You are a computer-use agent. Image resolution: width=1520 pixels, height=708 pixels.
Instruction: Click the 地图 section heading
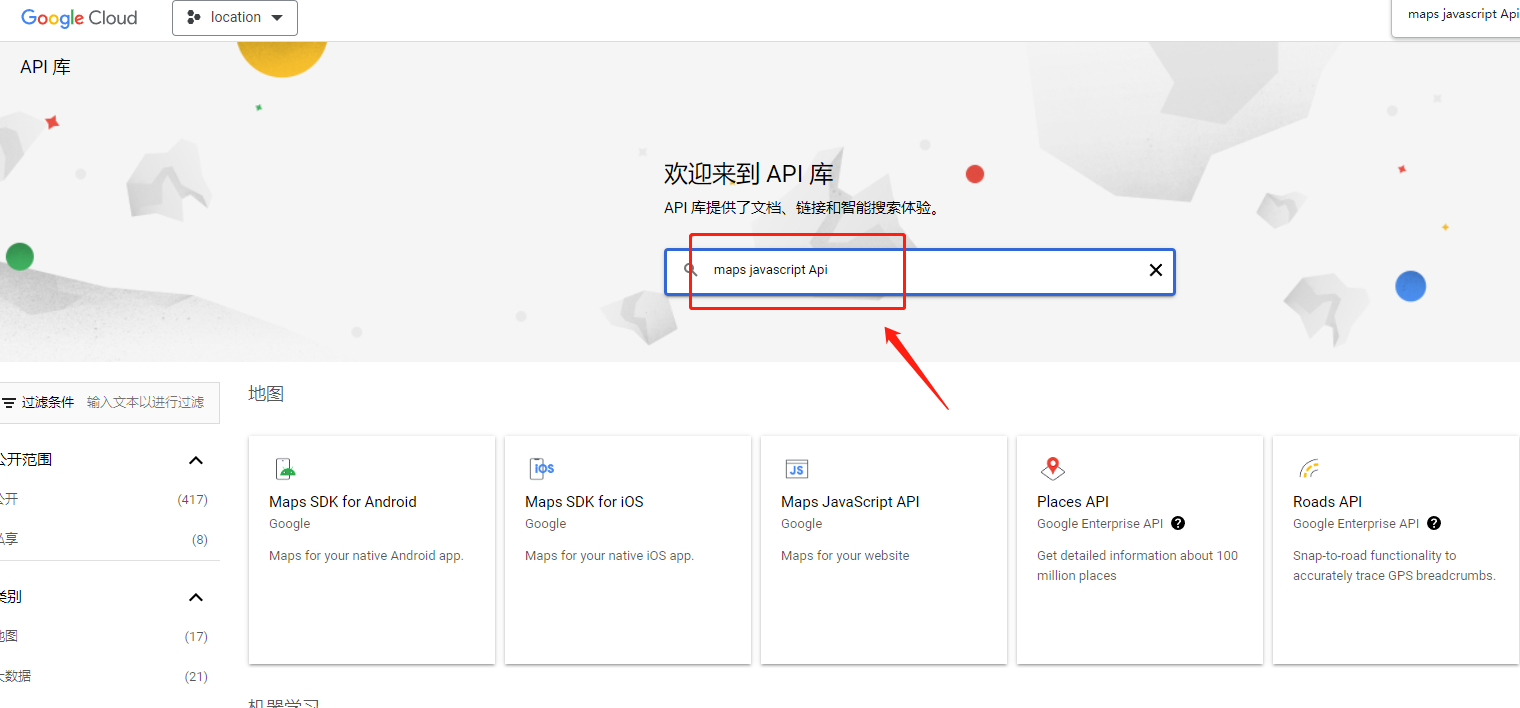pos(266,394)
